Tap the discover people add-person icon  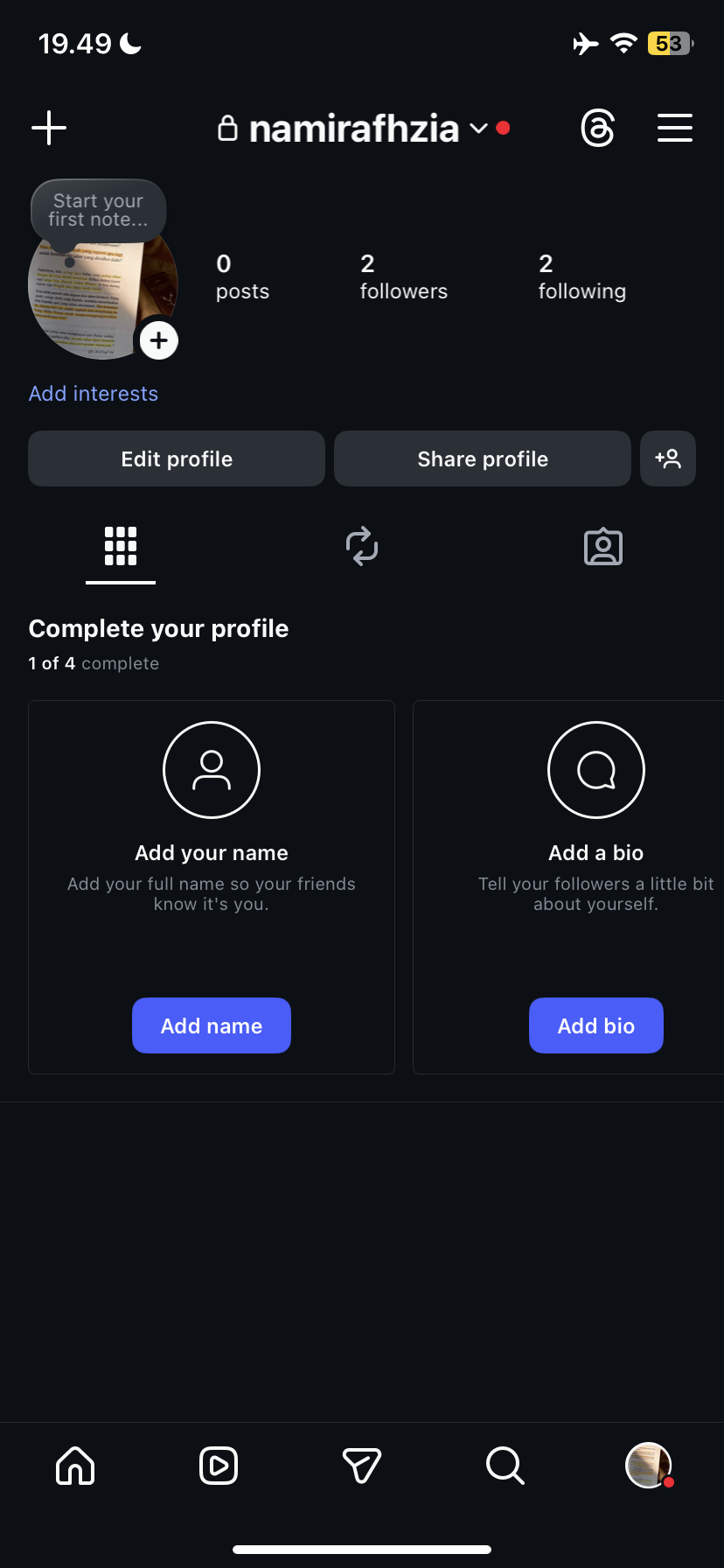668,458
